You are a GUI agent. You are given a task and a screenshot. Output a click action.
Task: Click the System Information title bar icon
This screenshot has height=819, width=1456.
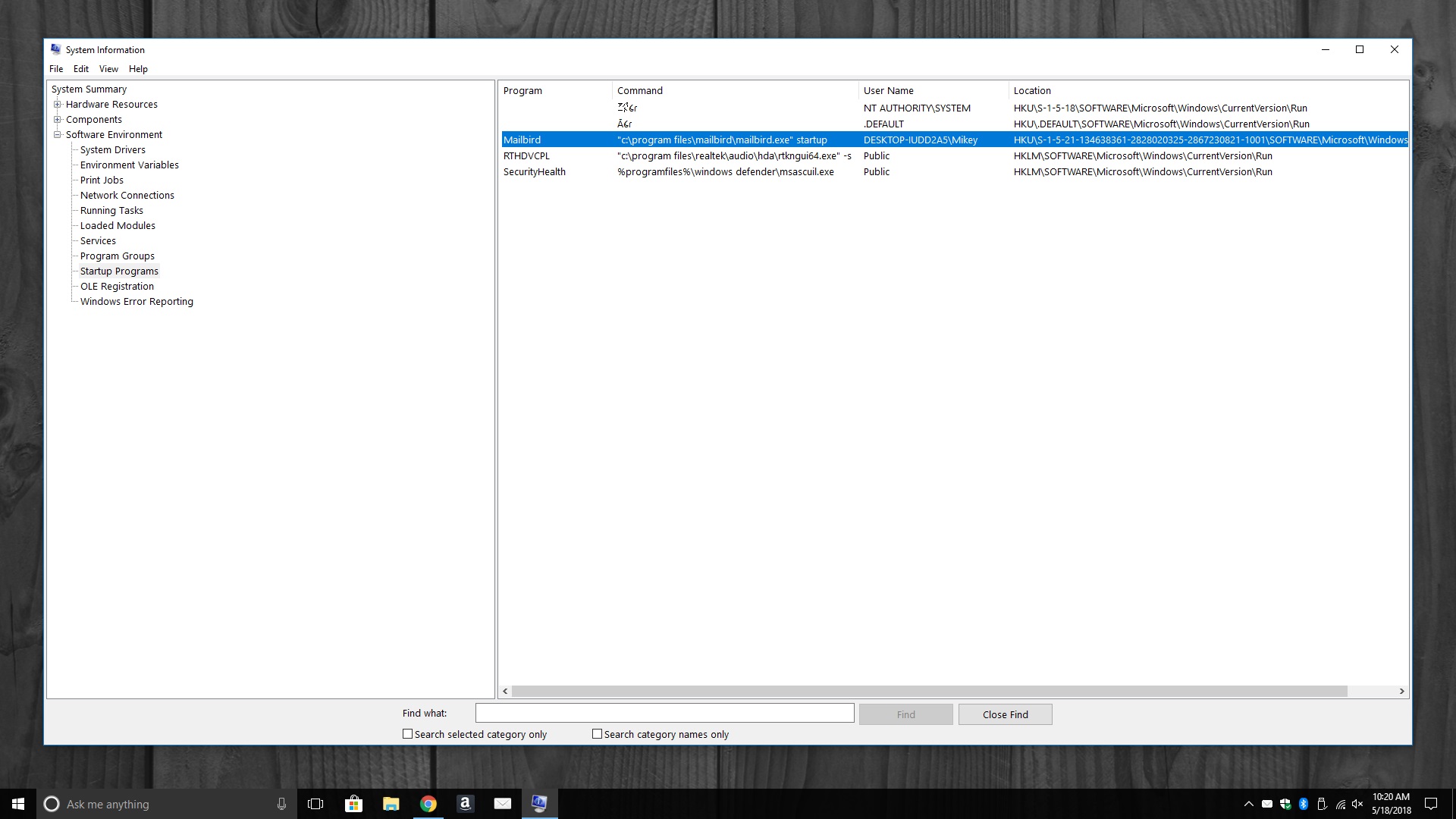tap(55, 49)
